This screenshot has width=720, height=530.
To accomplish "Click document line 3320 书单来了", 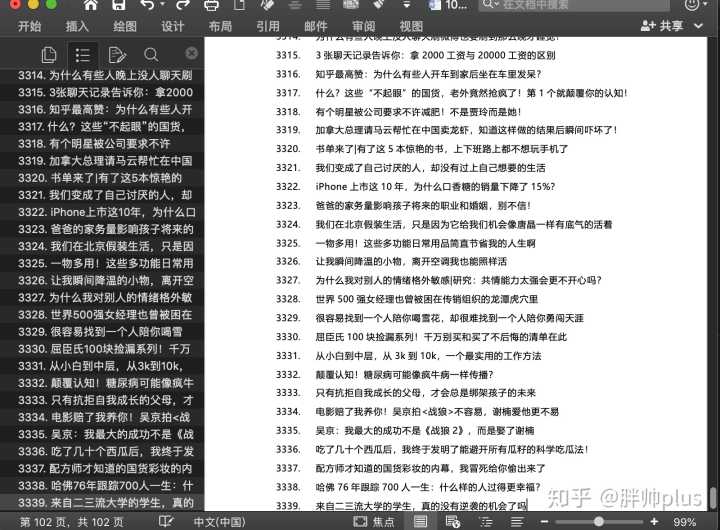I will 442,149.
